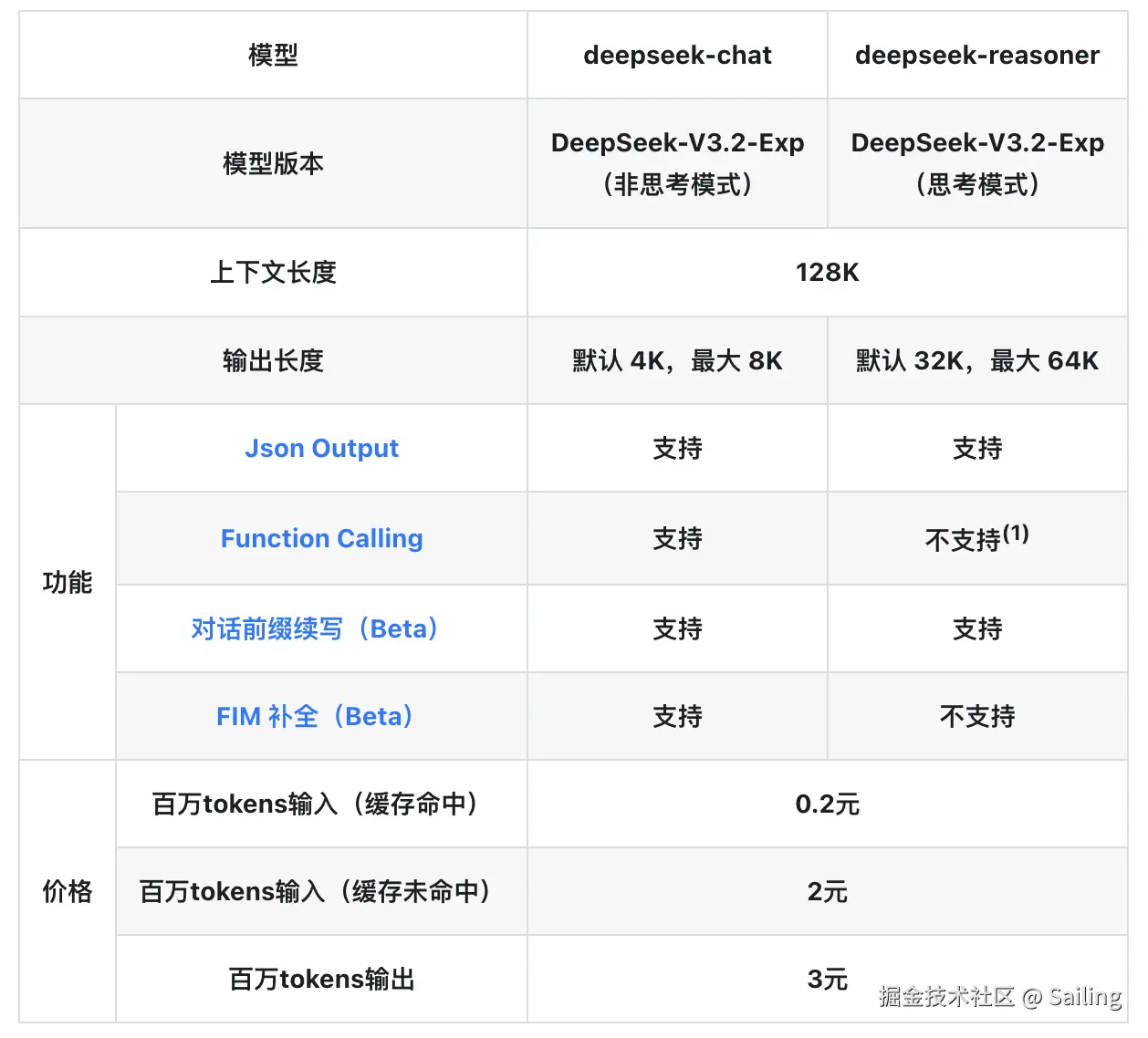Click the 模型 header cell
Viewport: 1148px width, 1038px height.
[273, 56]
